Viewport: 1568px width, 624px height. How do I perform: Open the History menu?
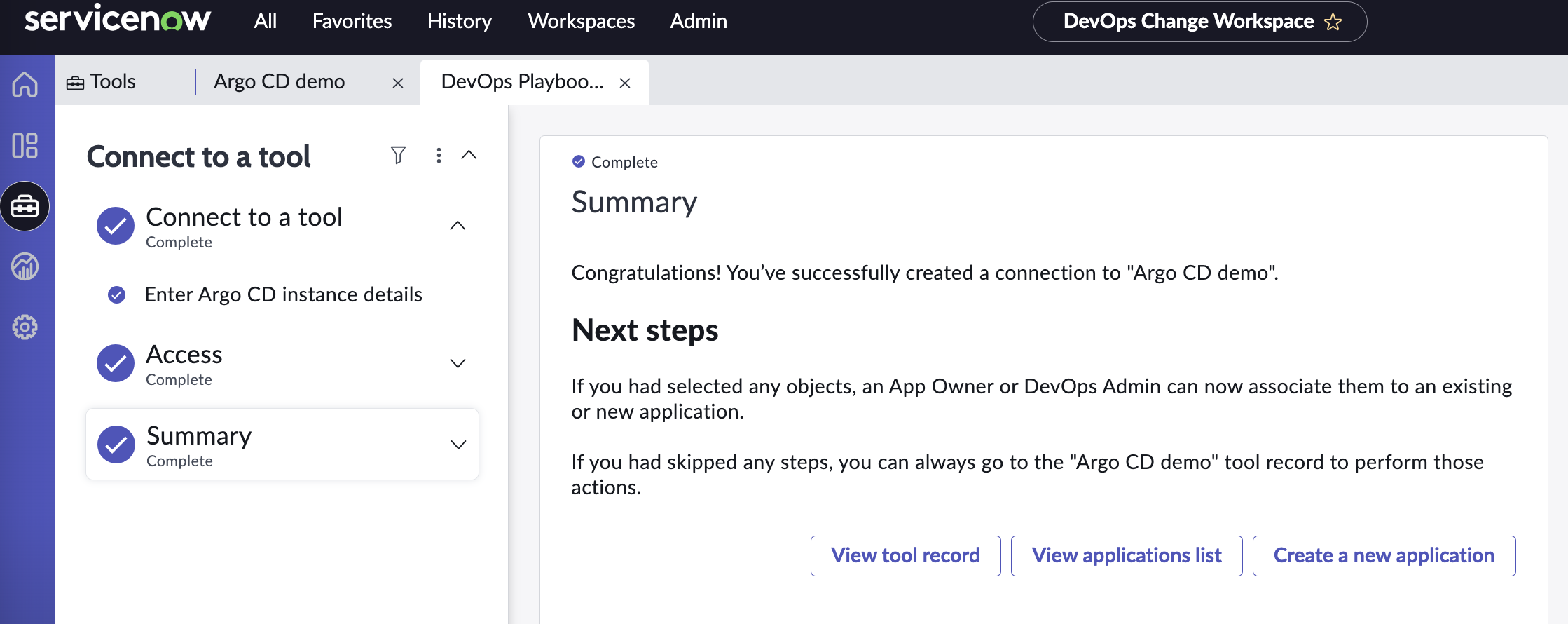[x=460, y=21]
